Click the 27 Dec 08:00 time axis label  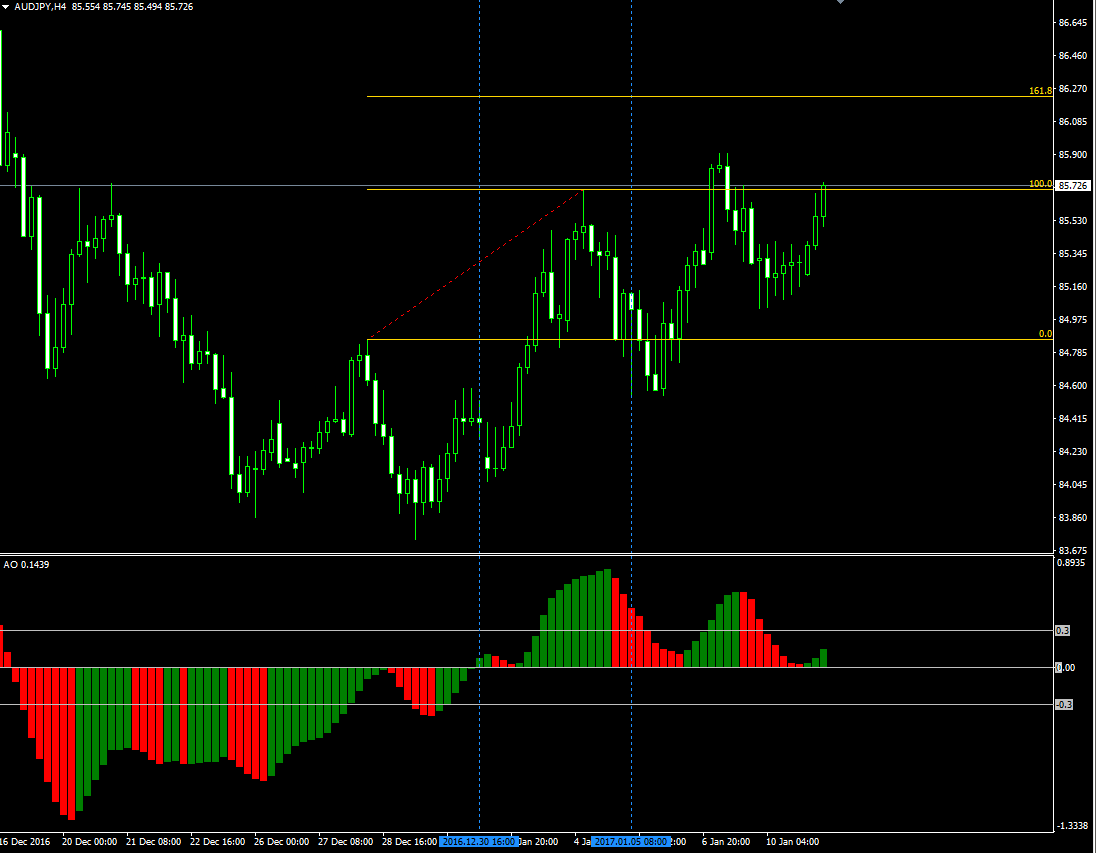click(x=345, y=842)
